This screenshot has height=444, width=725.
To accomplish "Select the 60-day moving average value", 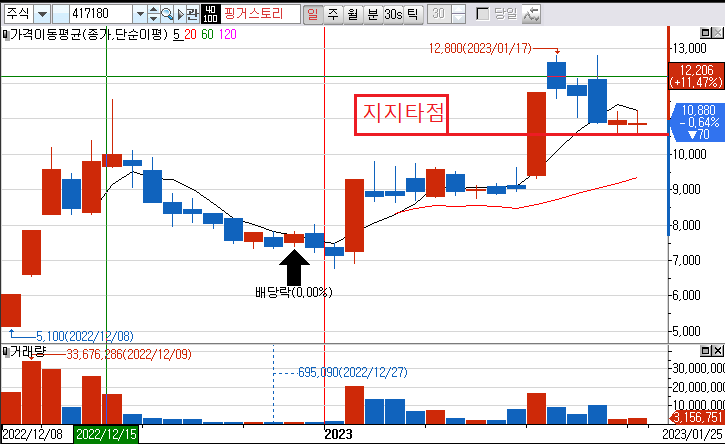I will 208,35.
